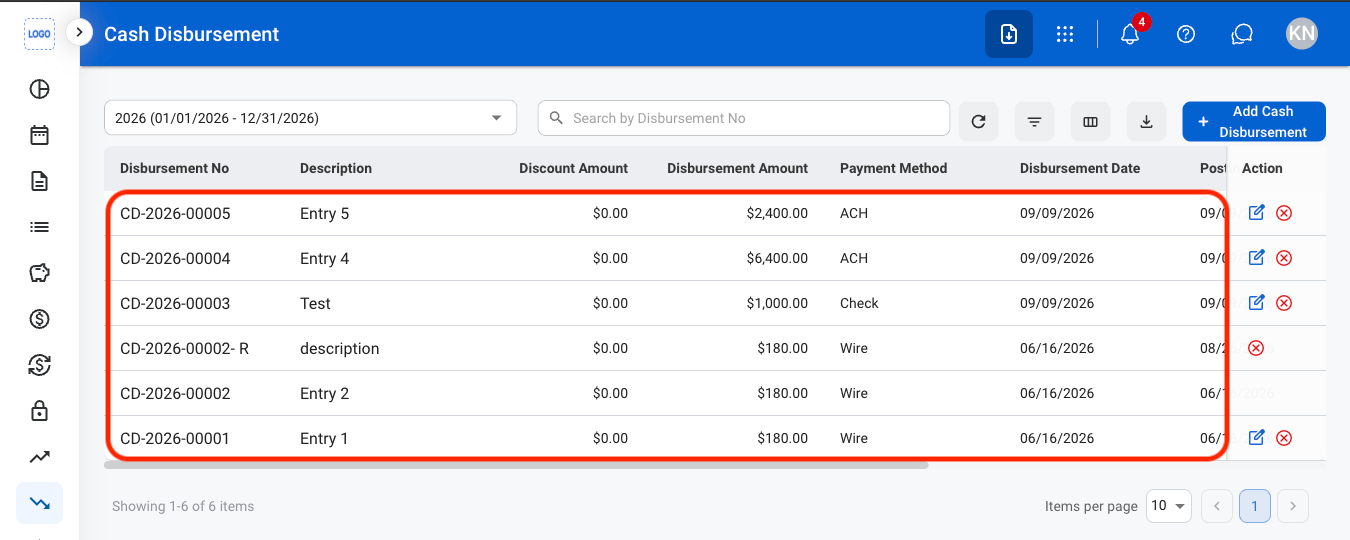Go to next page arrow

click(x=1293, y=506)
